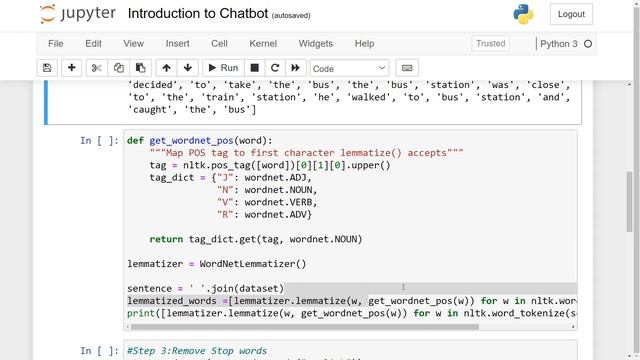This screenshot has width=640, height=360.
Task: Open the File menu
Action: pyautogui.click(x=56, y=44)
